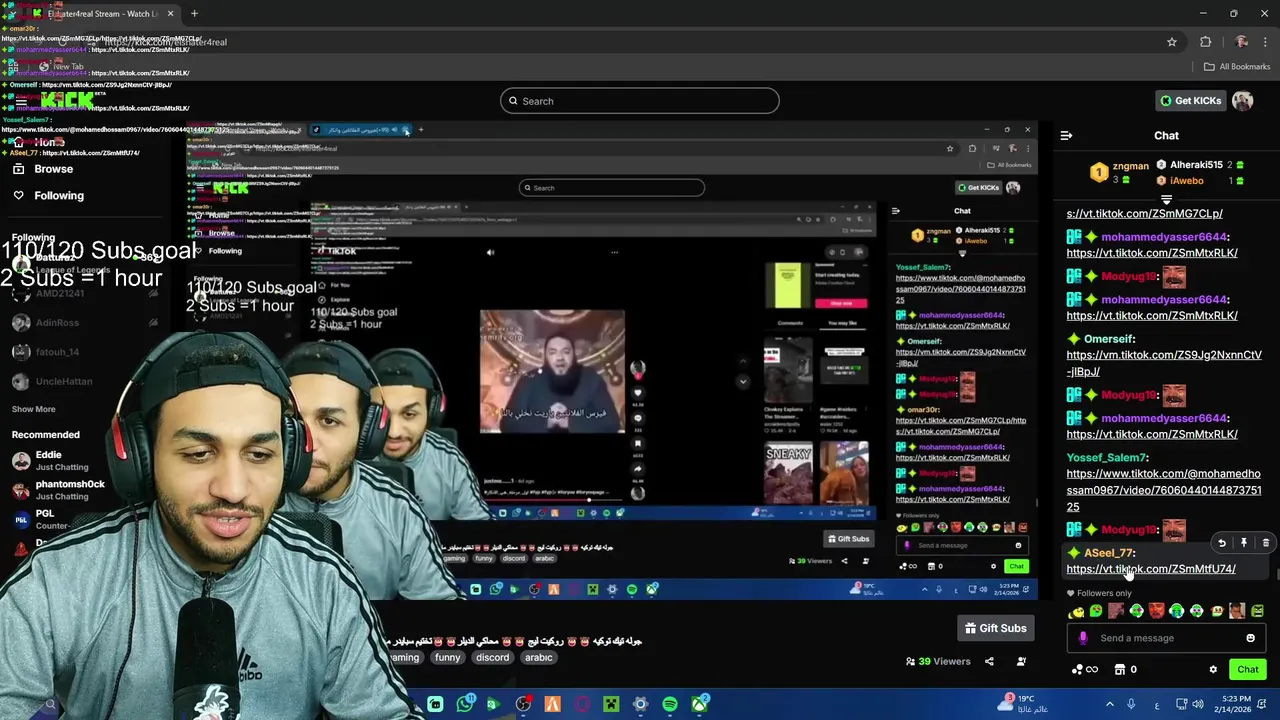Focus the Kick search box
Screen dimensions: 1280x720
pyautogui.click(x=639, y=101)
